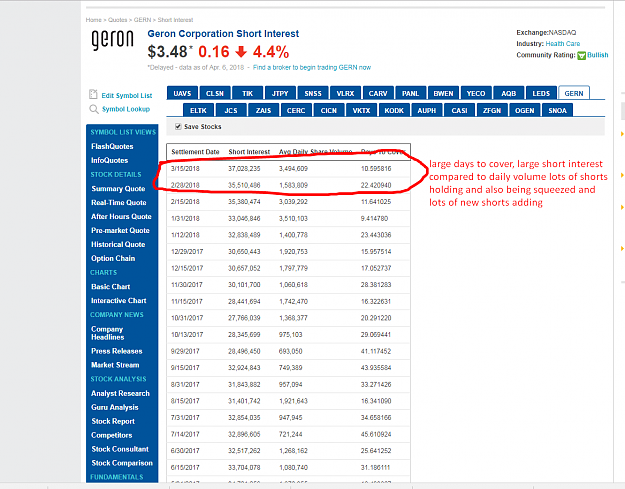Open Guru Analysis in the sidebar
The image size is (625, 489).
115,407
